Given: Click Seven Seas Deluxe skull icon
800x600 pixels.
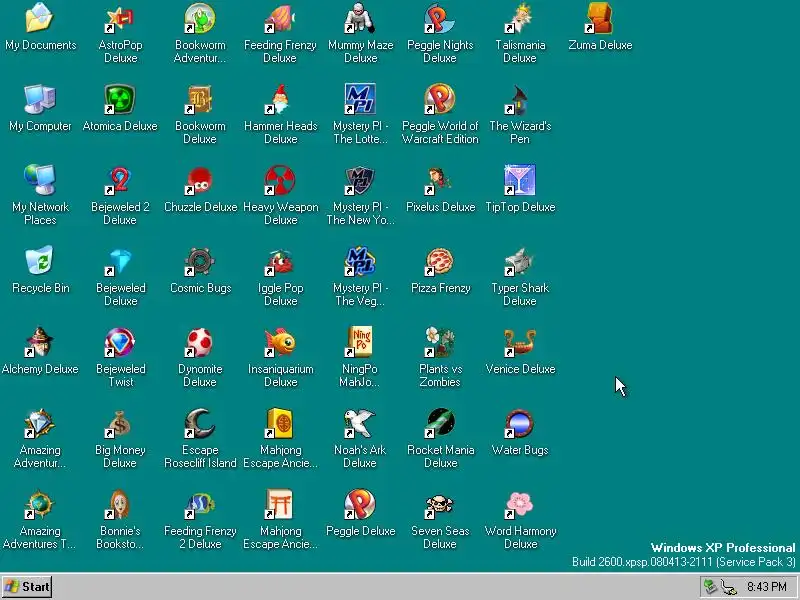Looking at the screenshot, I should point(440,505).
